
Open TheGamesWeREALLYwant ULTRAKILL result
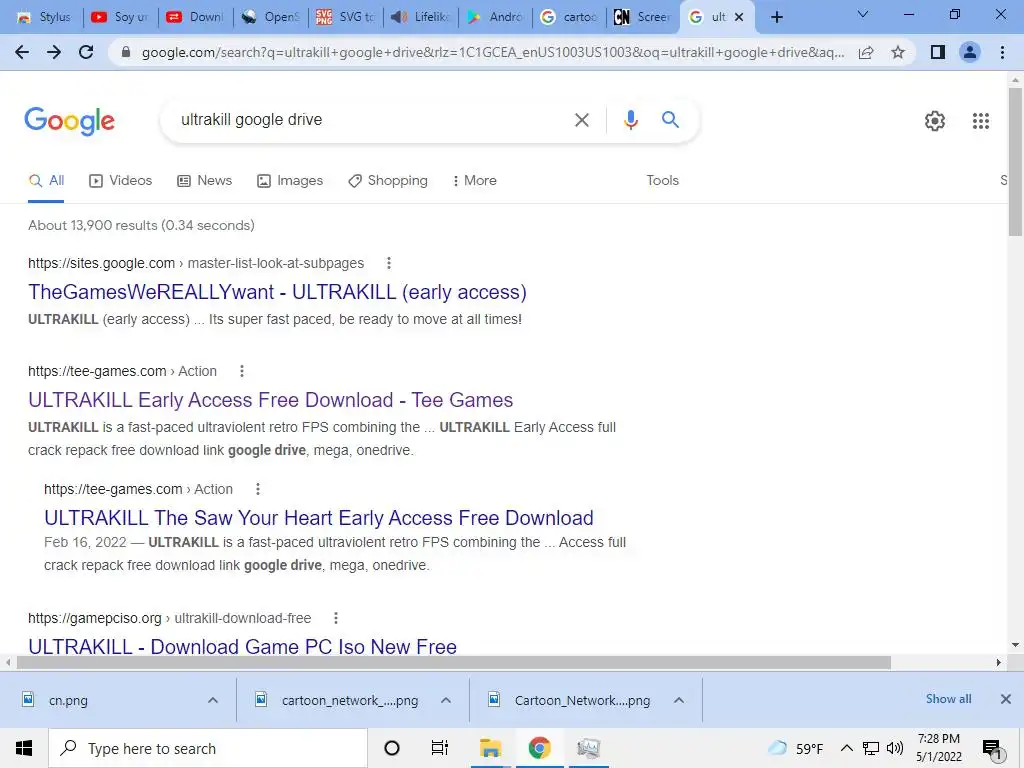click(277, 292)
